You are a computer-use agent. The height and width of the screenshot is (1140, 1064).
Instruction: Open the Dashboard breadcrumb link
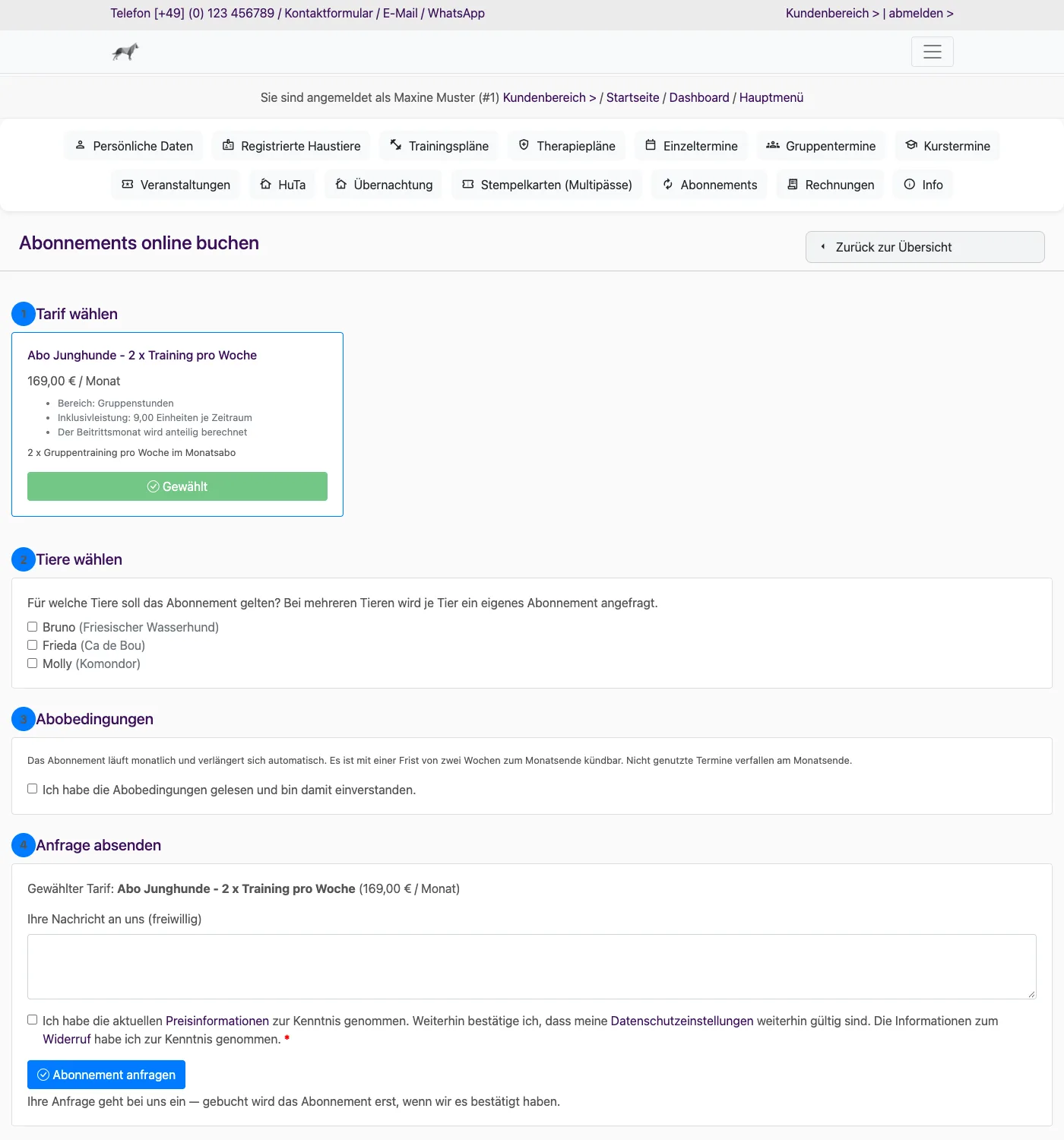pos(699,97)
